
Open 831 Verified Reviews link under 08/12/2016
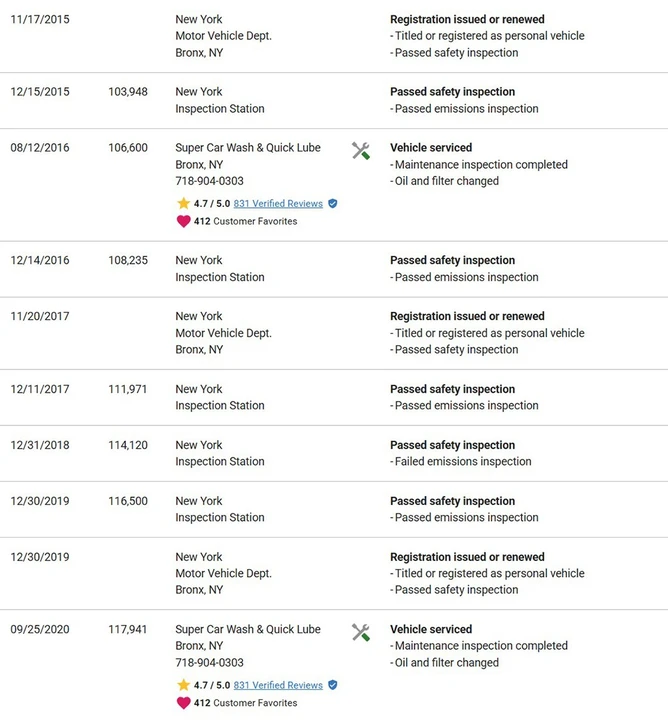pos(278,203)
